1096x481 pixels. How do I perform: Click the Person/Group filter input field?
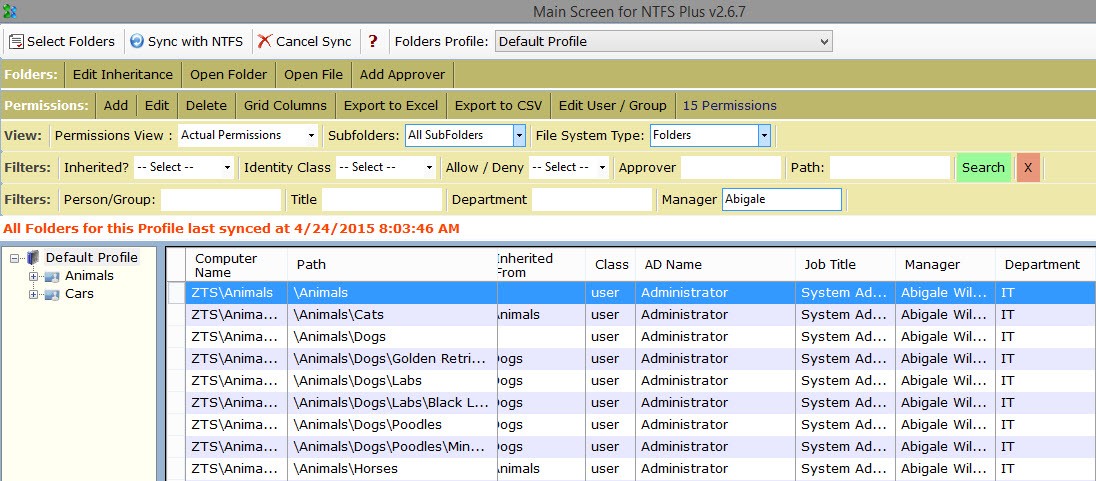221,199
